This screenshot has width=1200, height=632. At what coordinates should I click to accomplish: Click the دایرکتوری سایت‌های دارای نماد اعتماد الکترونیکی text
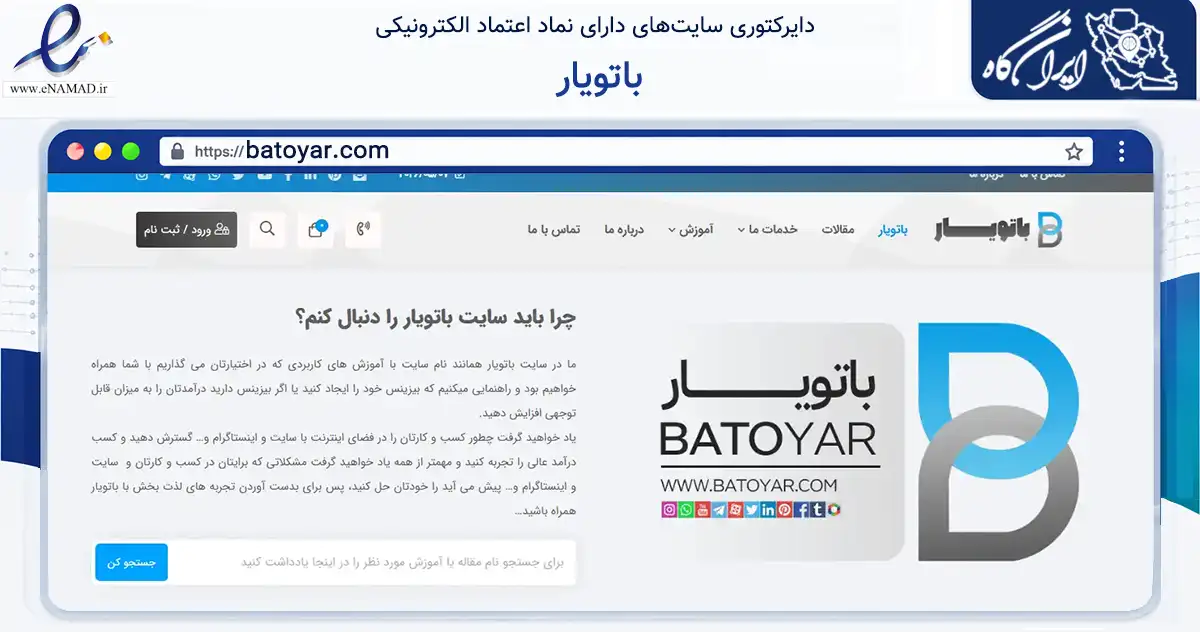click(596, 26)
